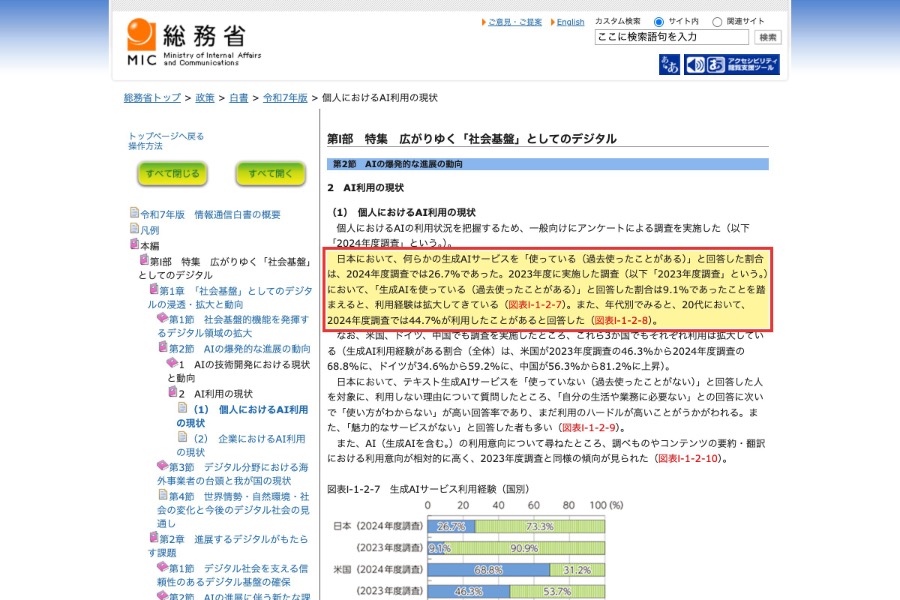This screenshot has height=600, width=900.
Task: Click the すべて開く button
Action: click(270, 173)
